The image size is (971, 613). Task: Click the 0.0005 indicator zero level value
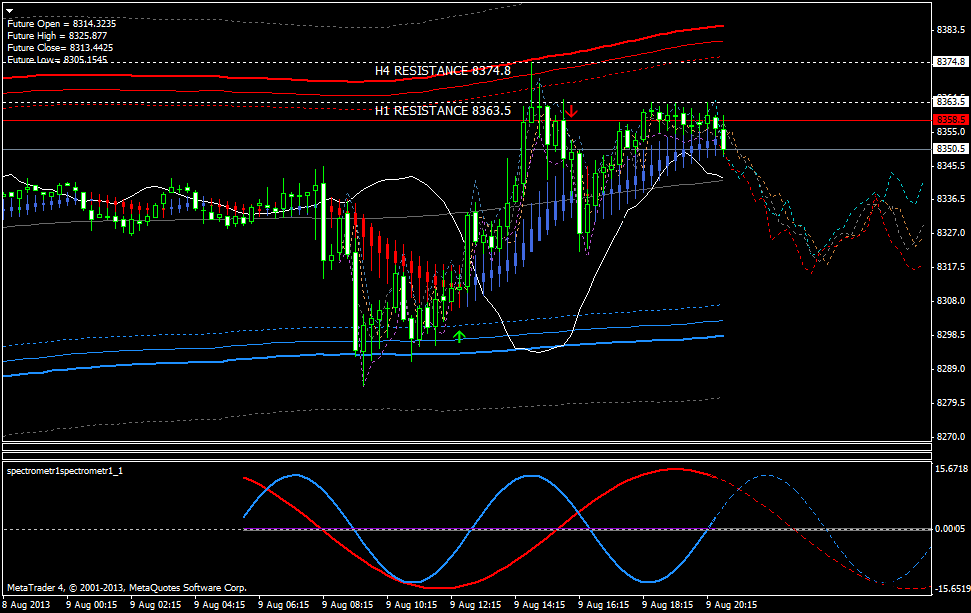951,529
